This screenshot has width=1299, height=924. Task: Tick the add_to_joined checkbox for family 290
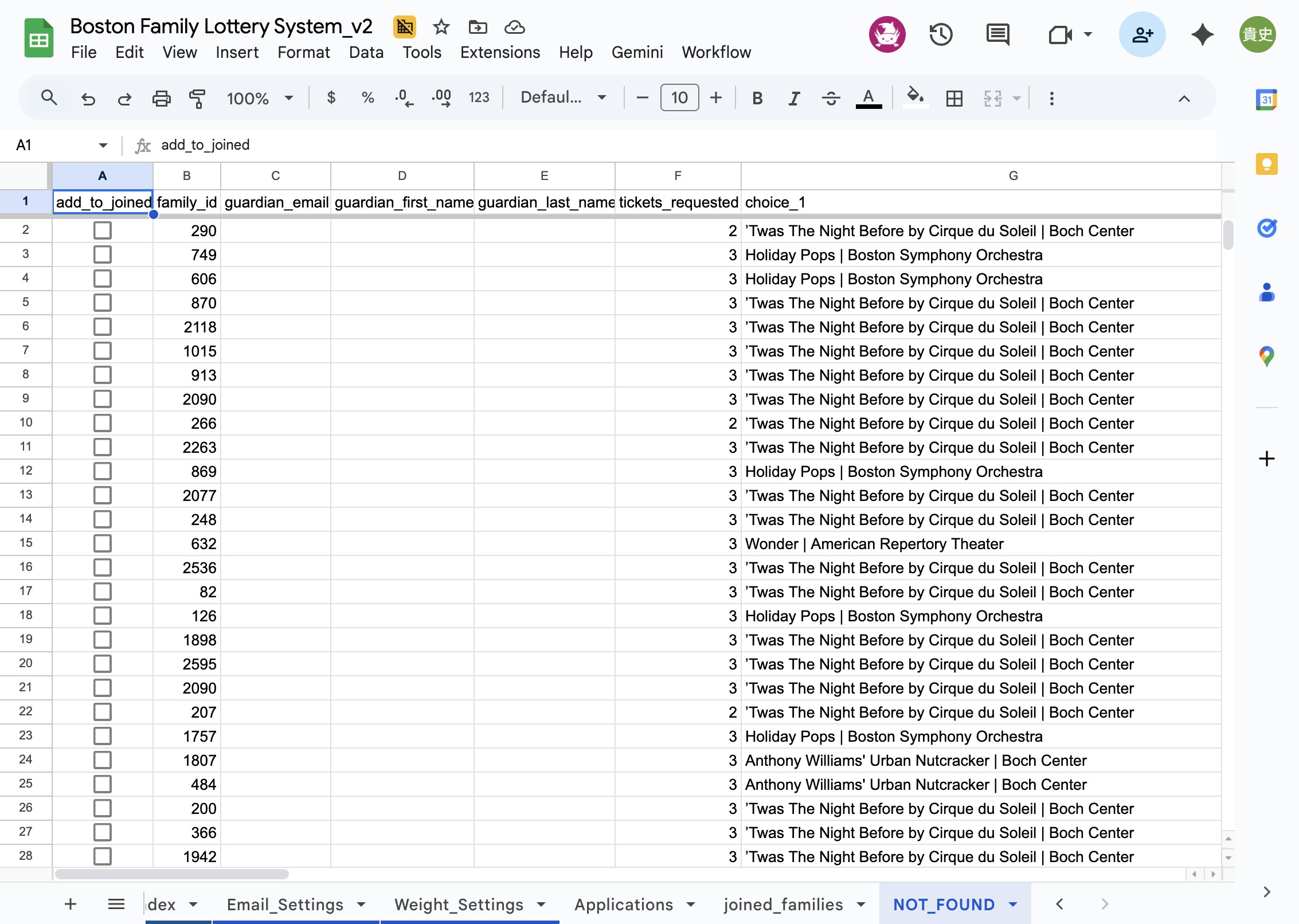[103, 230]
